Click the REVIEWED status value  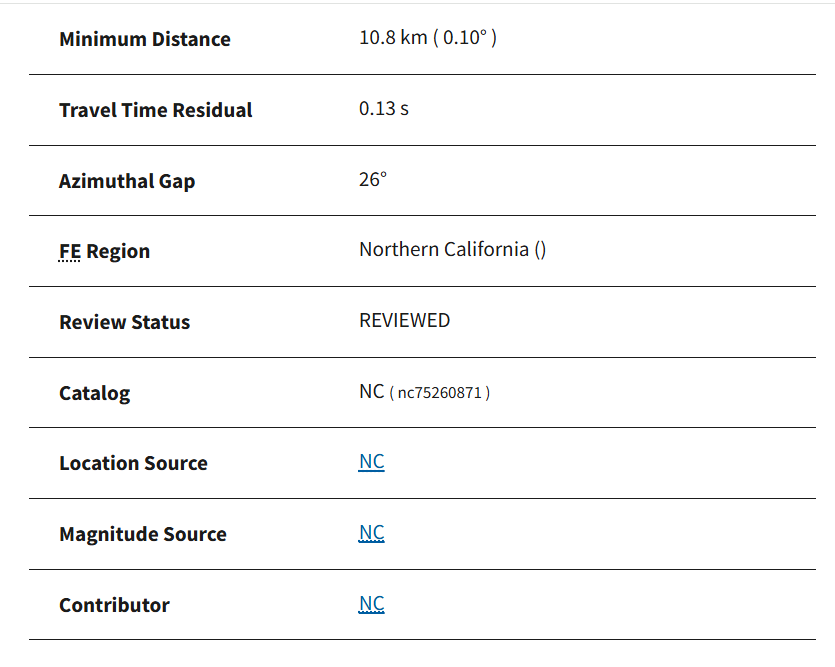click(404, 321)
